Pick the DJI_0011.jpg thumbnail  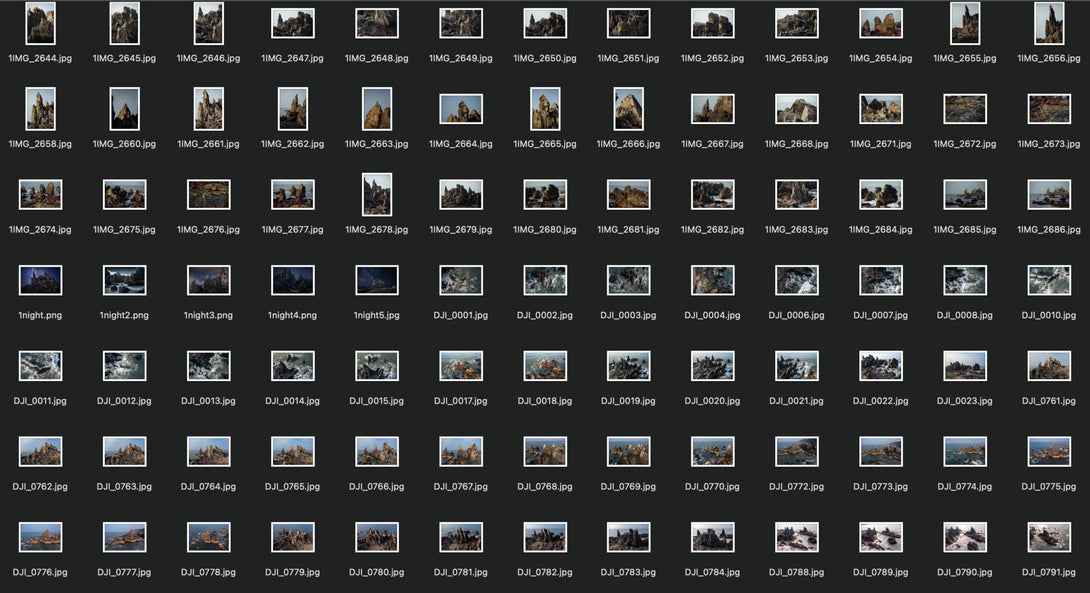point(40,366)
